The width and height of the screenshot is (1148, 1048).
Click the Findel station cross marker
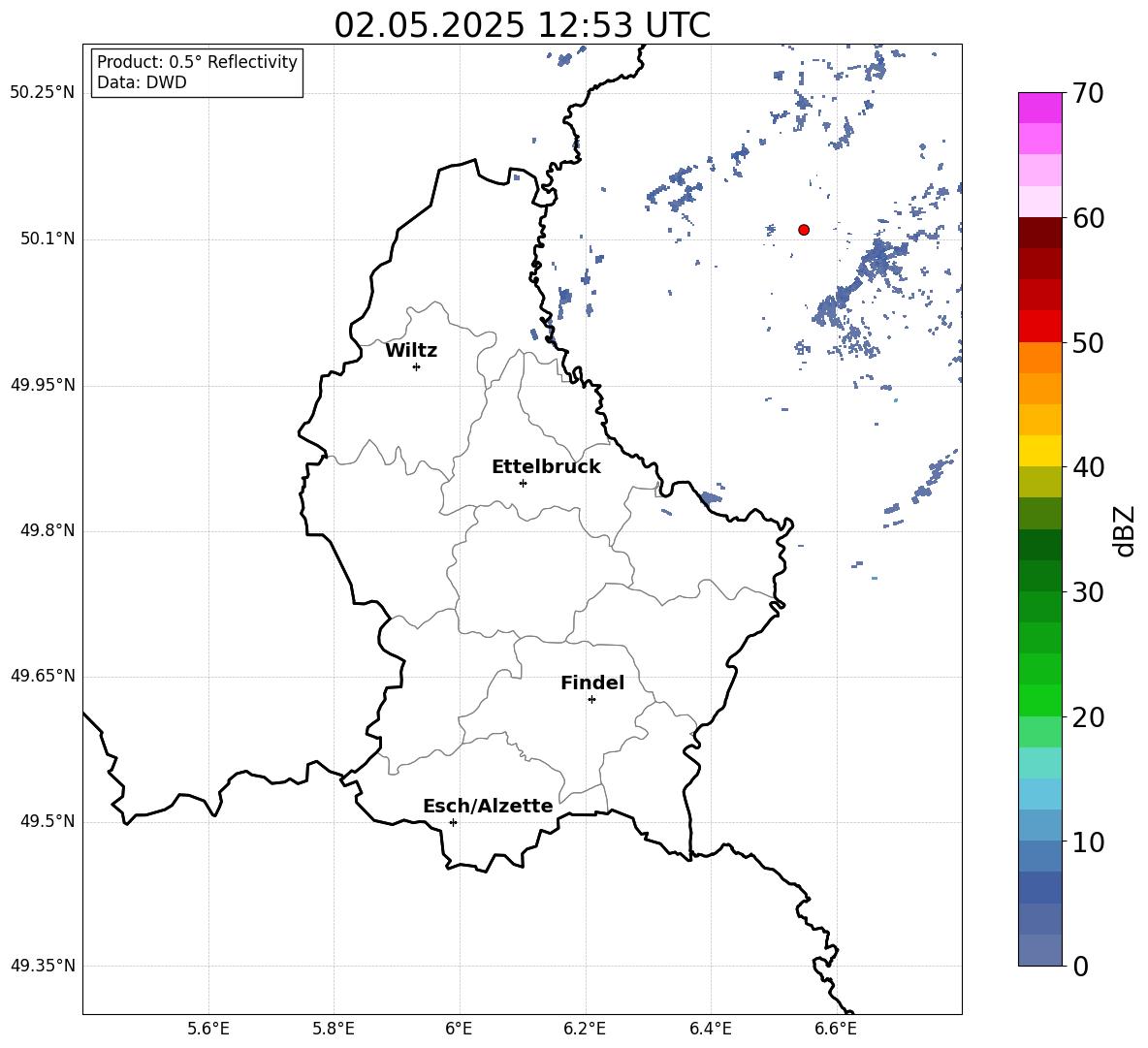[x=591, y=700]
